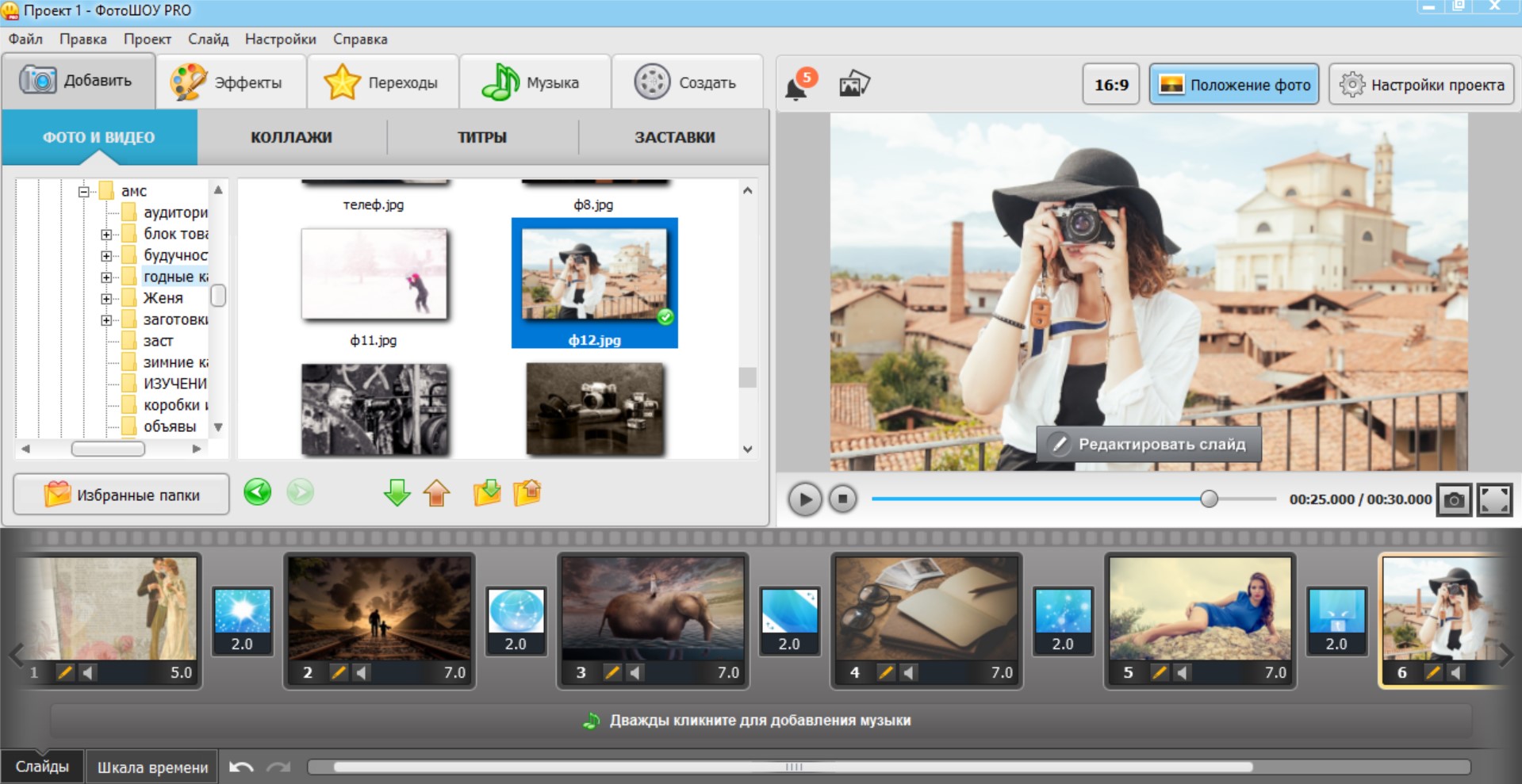Screen dimensions: 1522x784
Task: Open sound settings on slide 3
Action: pos(635,672)
